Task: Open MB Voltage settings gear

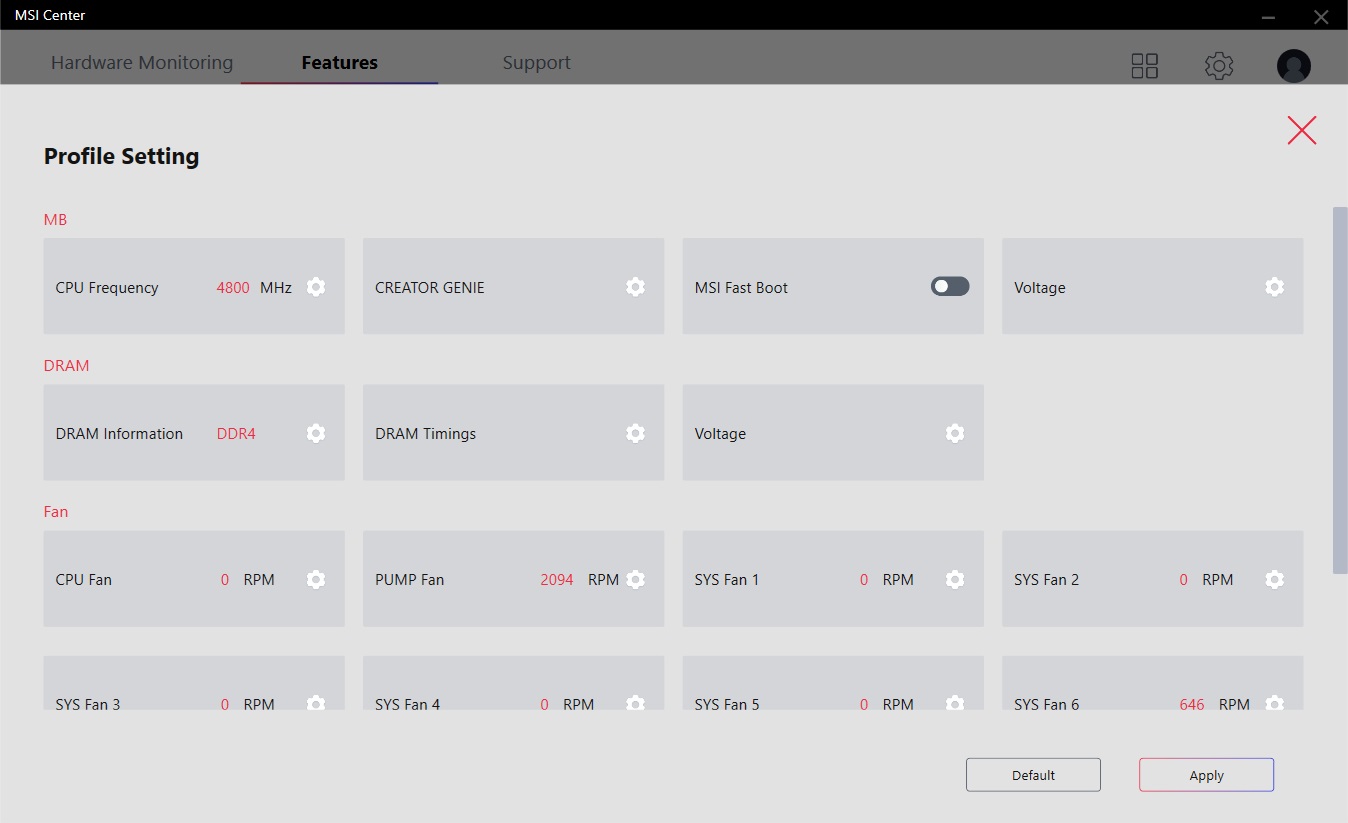Action: (x=1274, y=287)
